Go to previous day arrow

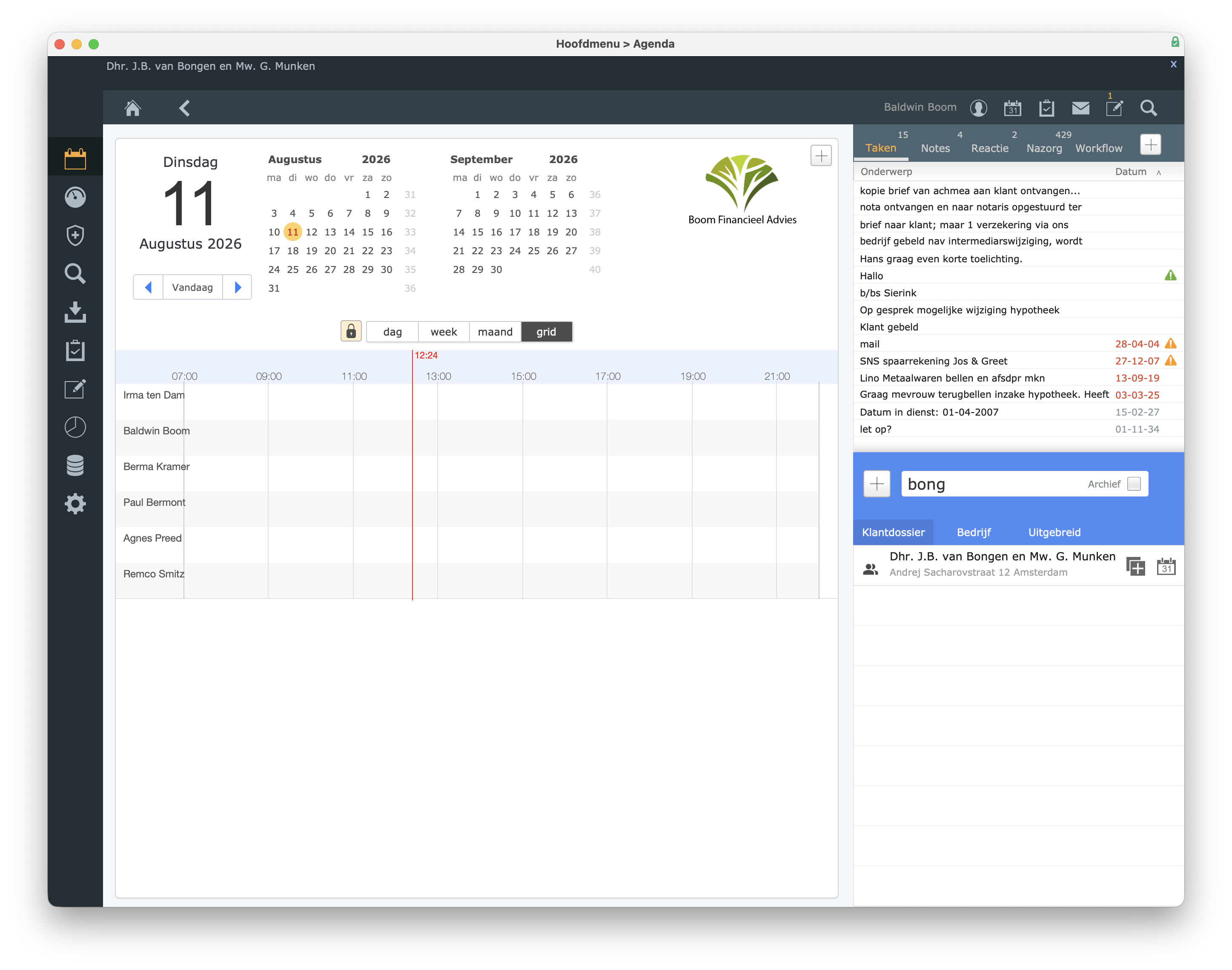pyautogui.click(x=148, y=287)
